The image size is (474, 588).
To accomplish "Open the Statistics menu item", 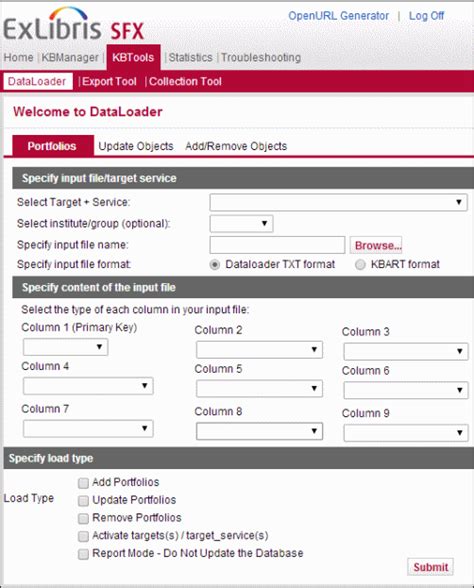I will 190,57.
